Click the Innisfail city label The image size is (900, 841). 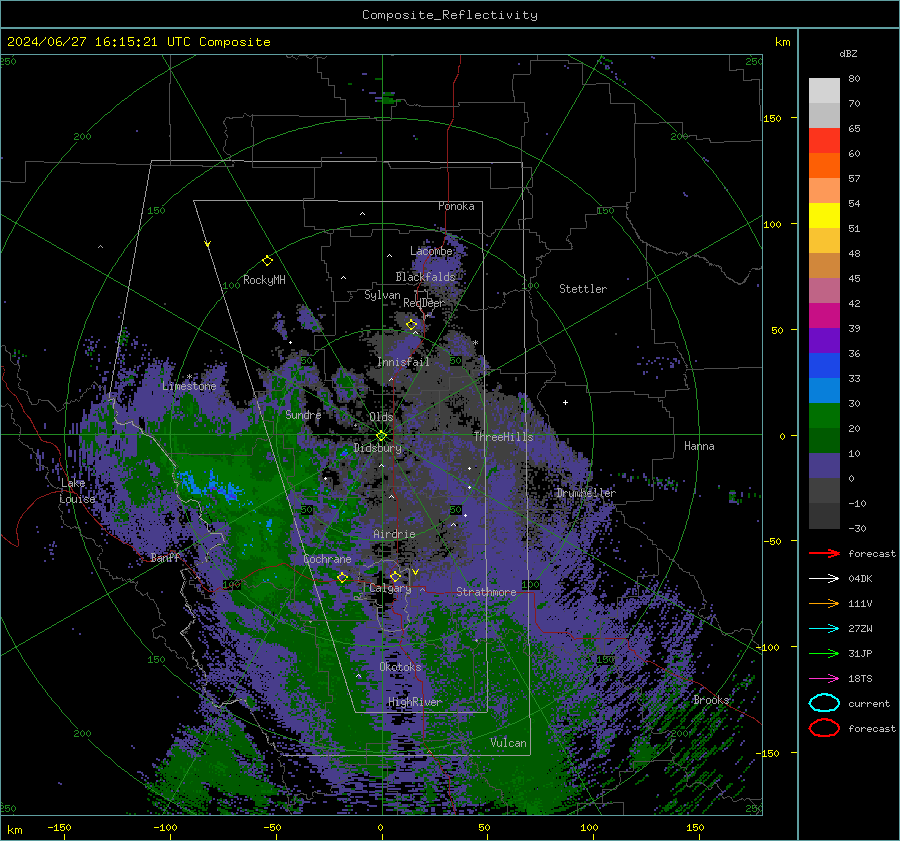(403, 362)
